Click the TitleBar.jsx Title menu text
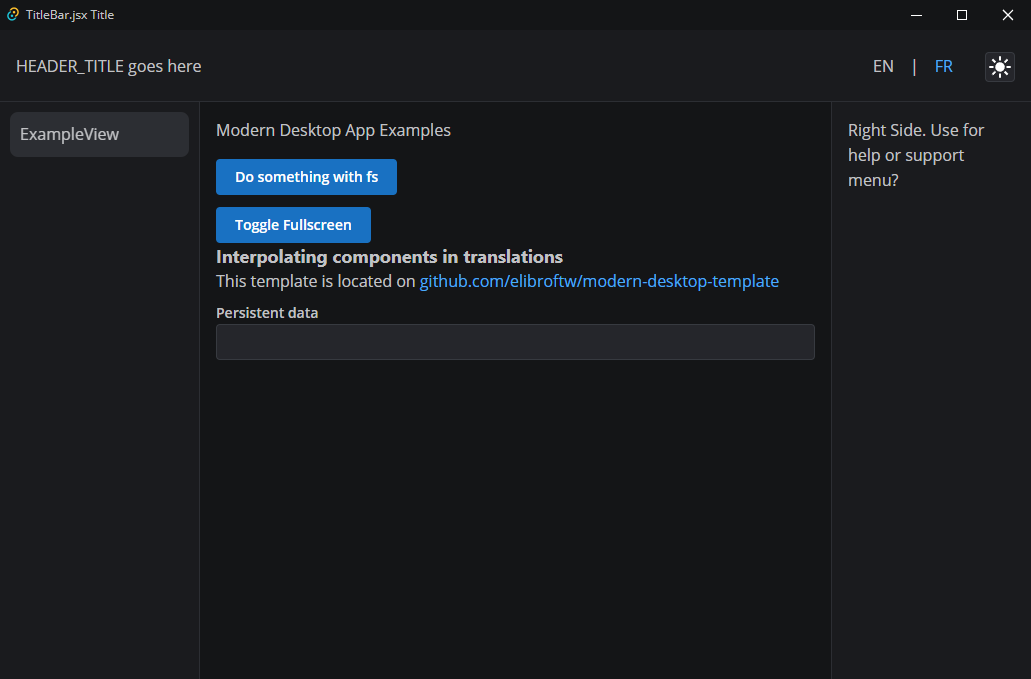The image size is (1031, 679). (x=71, y=14)
